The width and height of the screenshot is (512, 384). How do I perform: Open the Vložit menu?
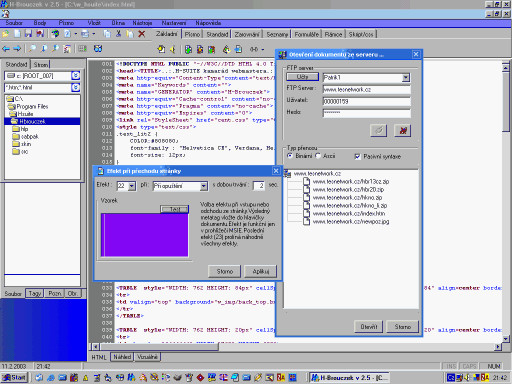coord(94,23)
